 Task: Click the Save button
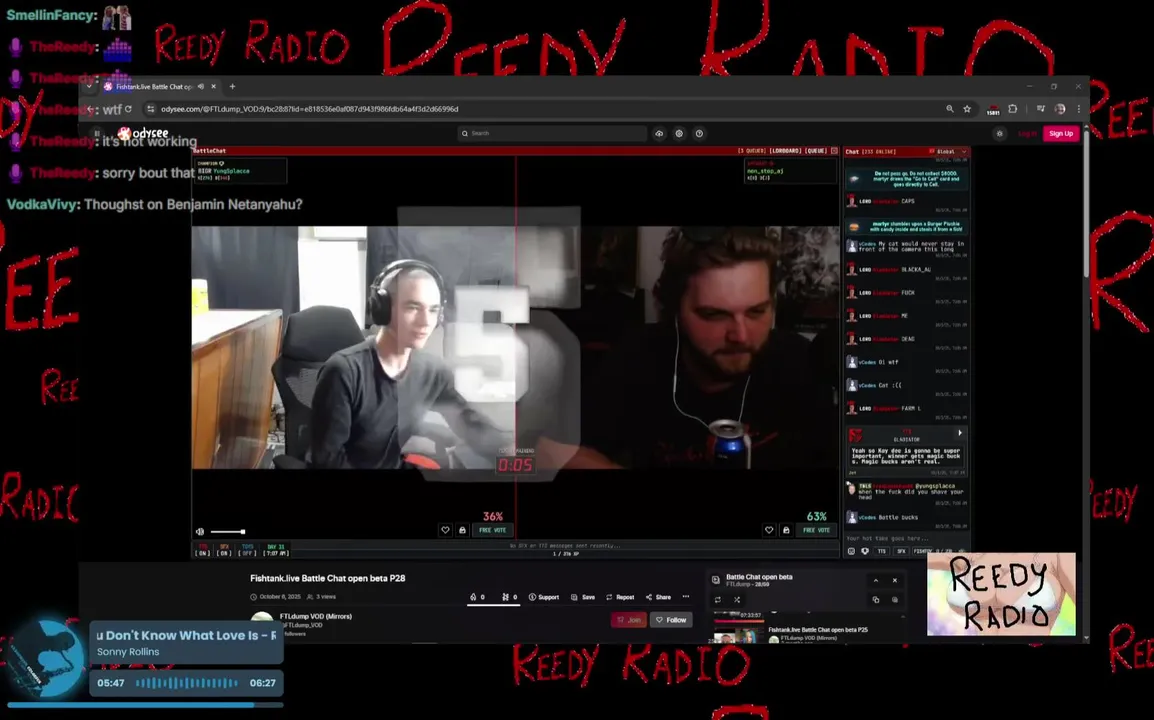tap(583, 597)
